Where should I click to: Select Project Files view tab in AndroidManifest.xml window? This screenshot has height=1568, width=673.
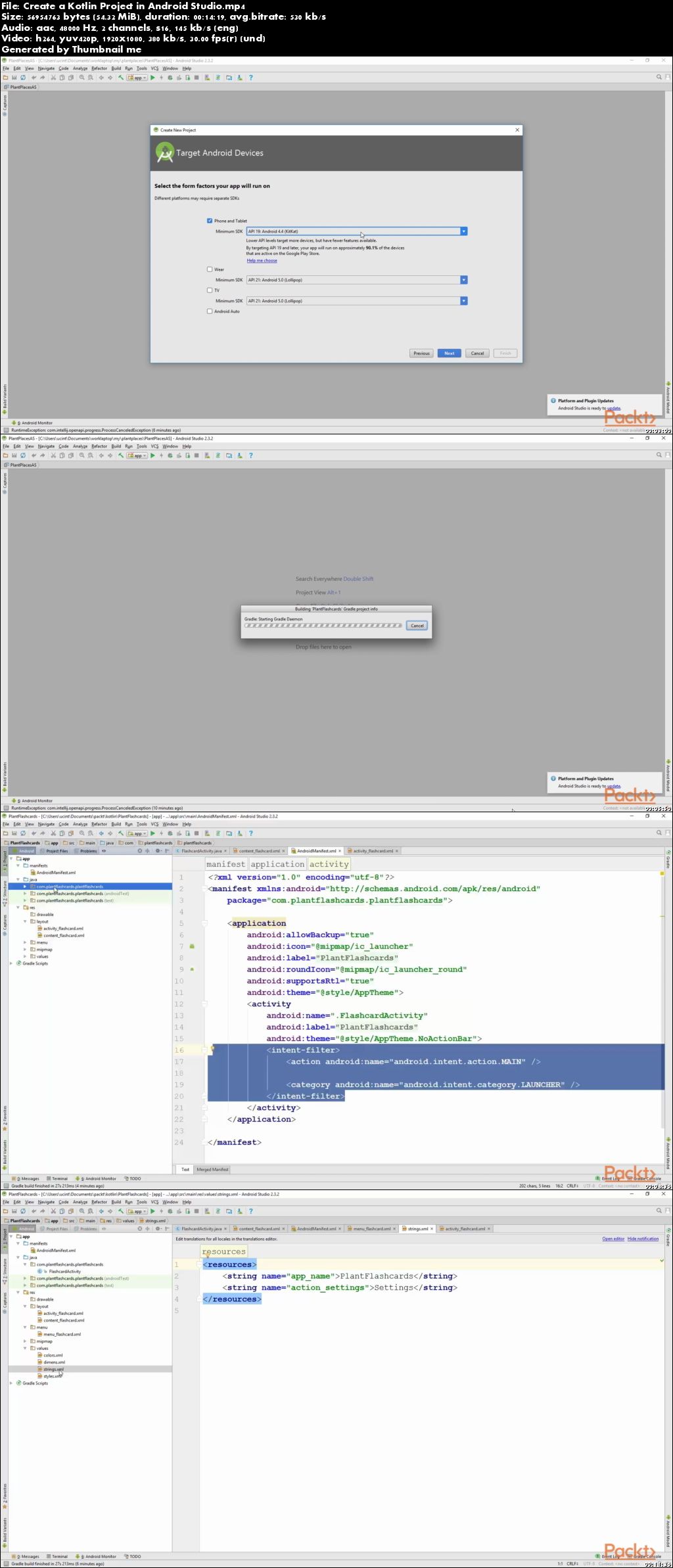(55, 851)
